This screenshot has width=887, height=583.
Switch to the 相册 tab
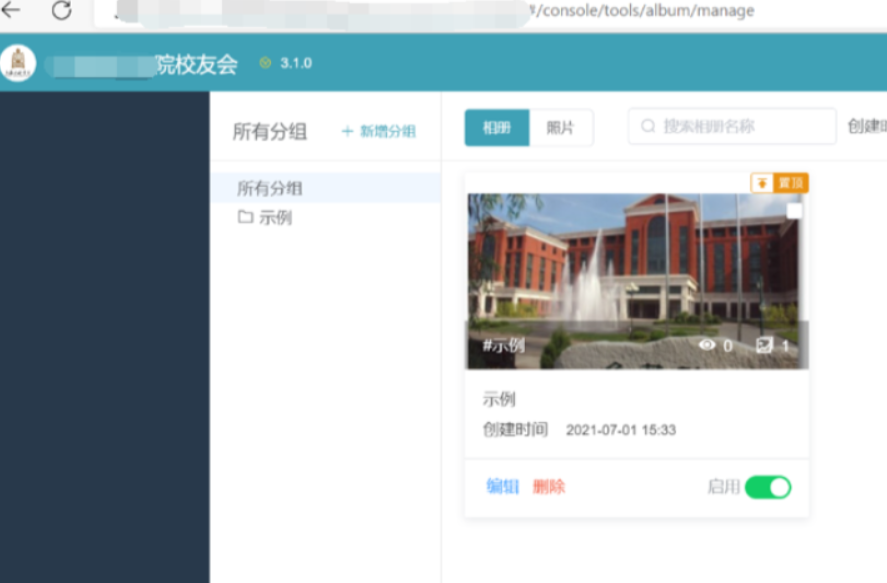coord(497,128)
